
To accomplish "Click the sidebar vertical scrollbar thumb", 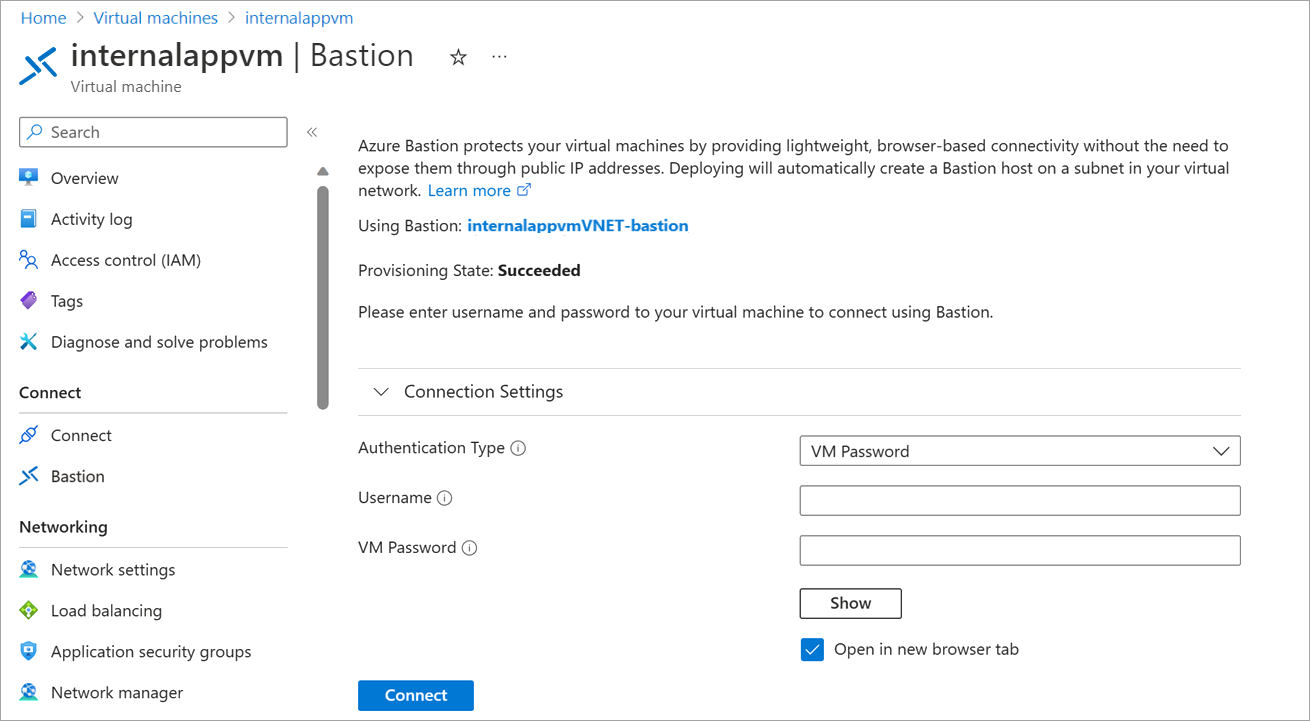I will click(x=322, y=298).
